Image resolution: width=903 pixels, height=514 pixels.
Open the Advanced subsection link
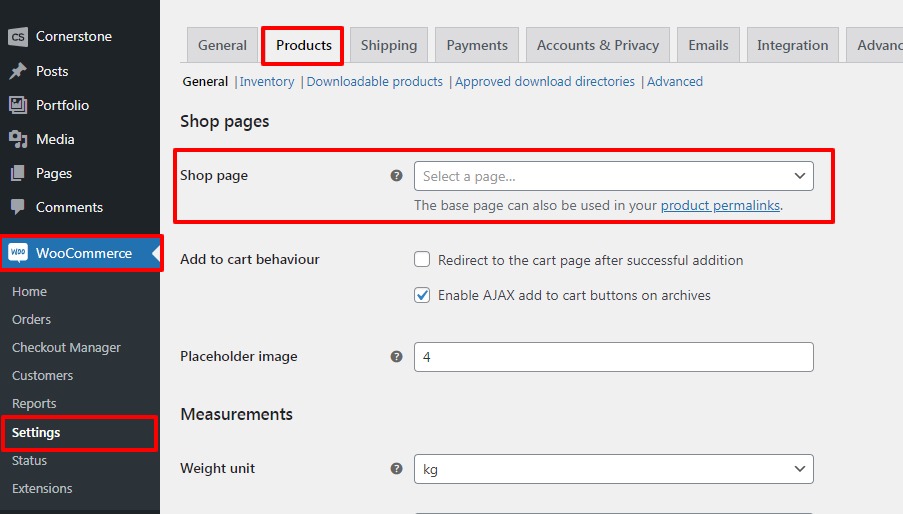pos(675,82)
